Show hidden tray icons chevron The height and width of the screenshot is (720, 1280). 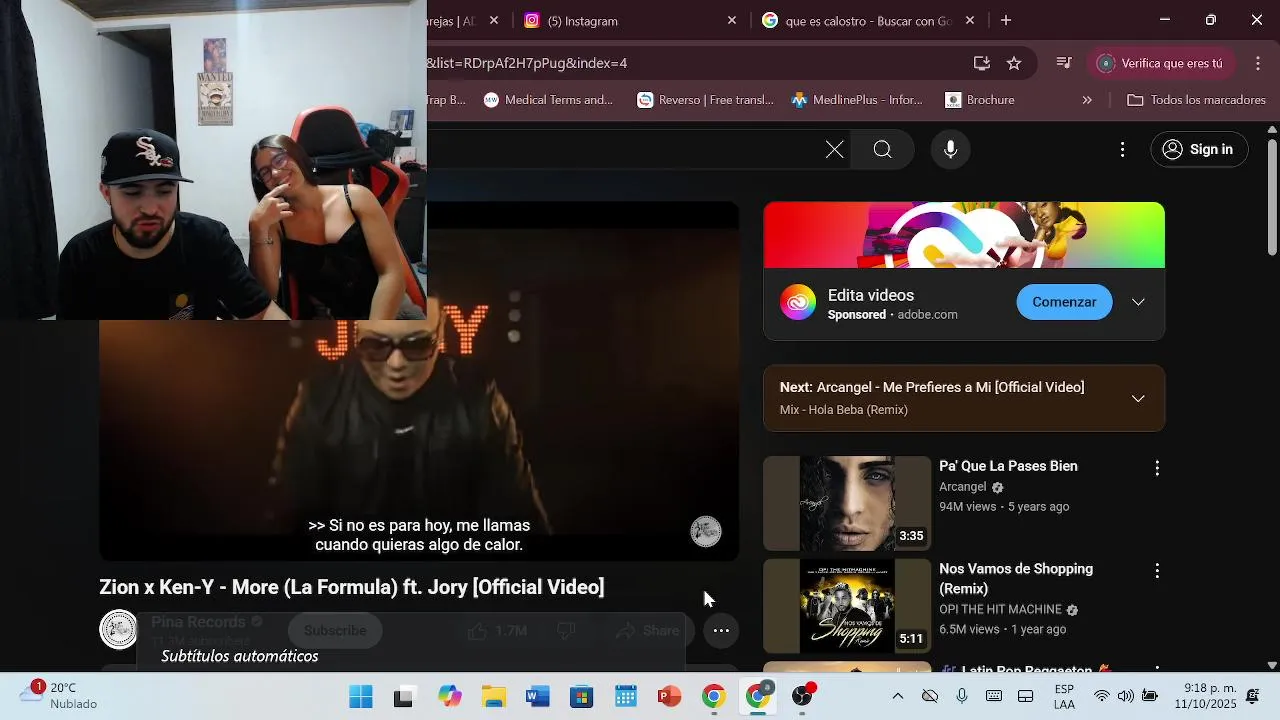[897, 697]
